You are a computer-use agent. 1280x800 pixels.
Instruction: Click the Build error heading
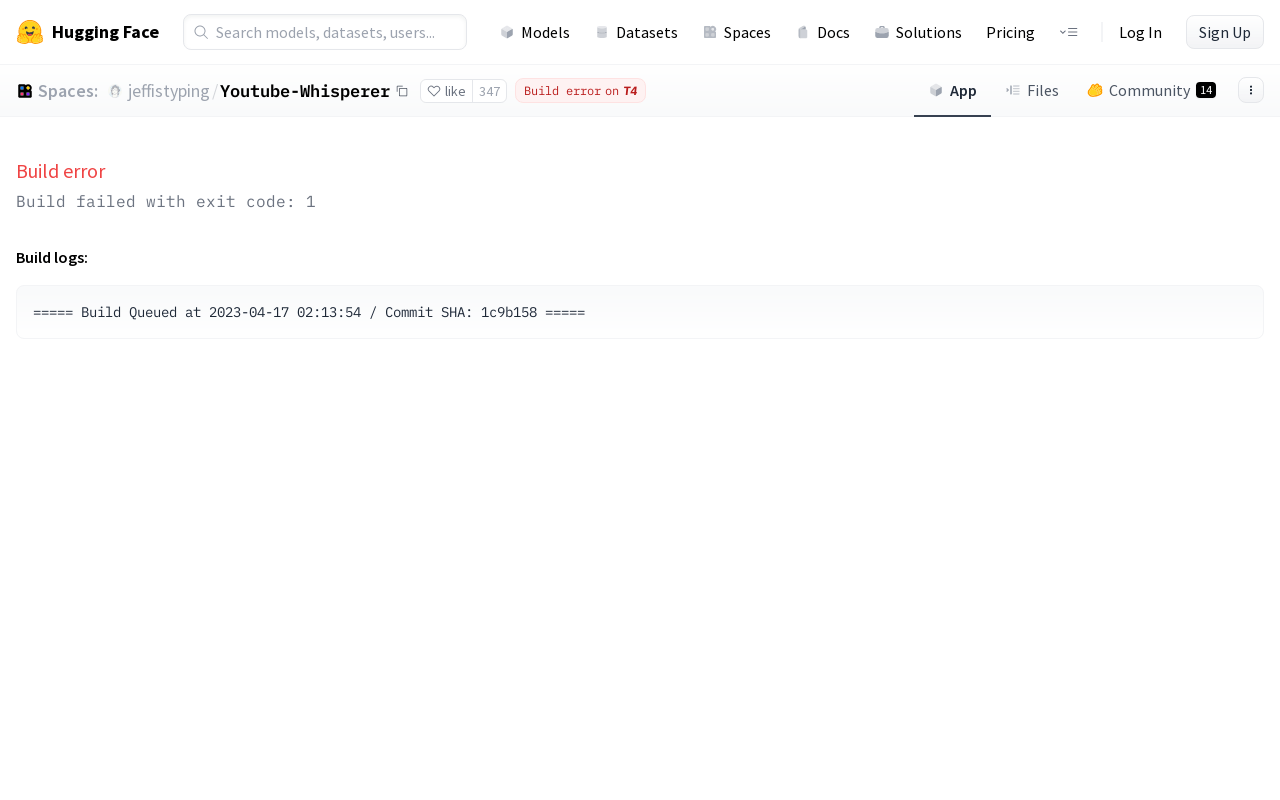click(61, 171)
